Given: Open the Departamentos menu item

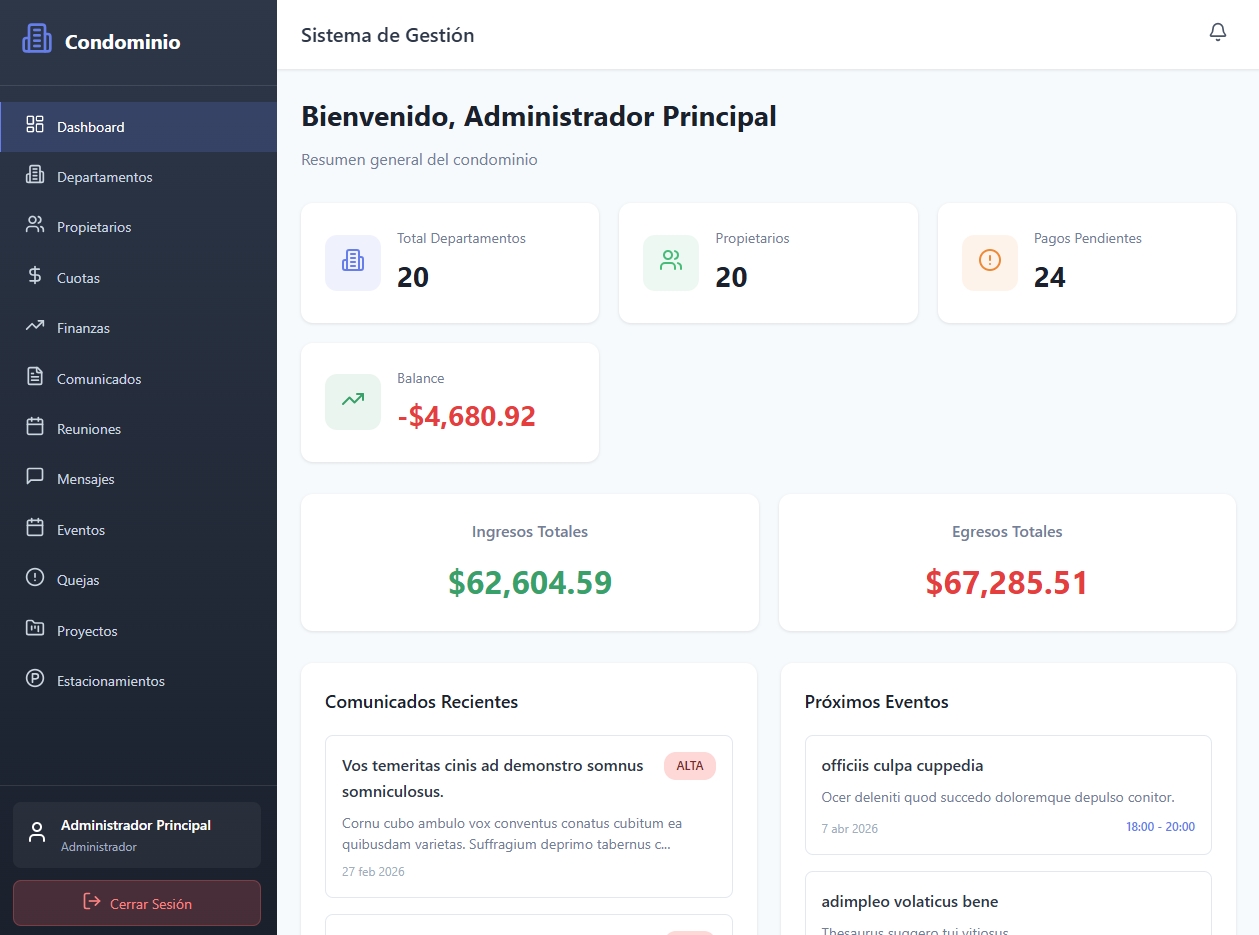Looking at the screenshot, I should click(x=104, y=177).
